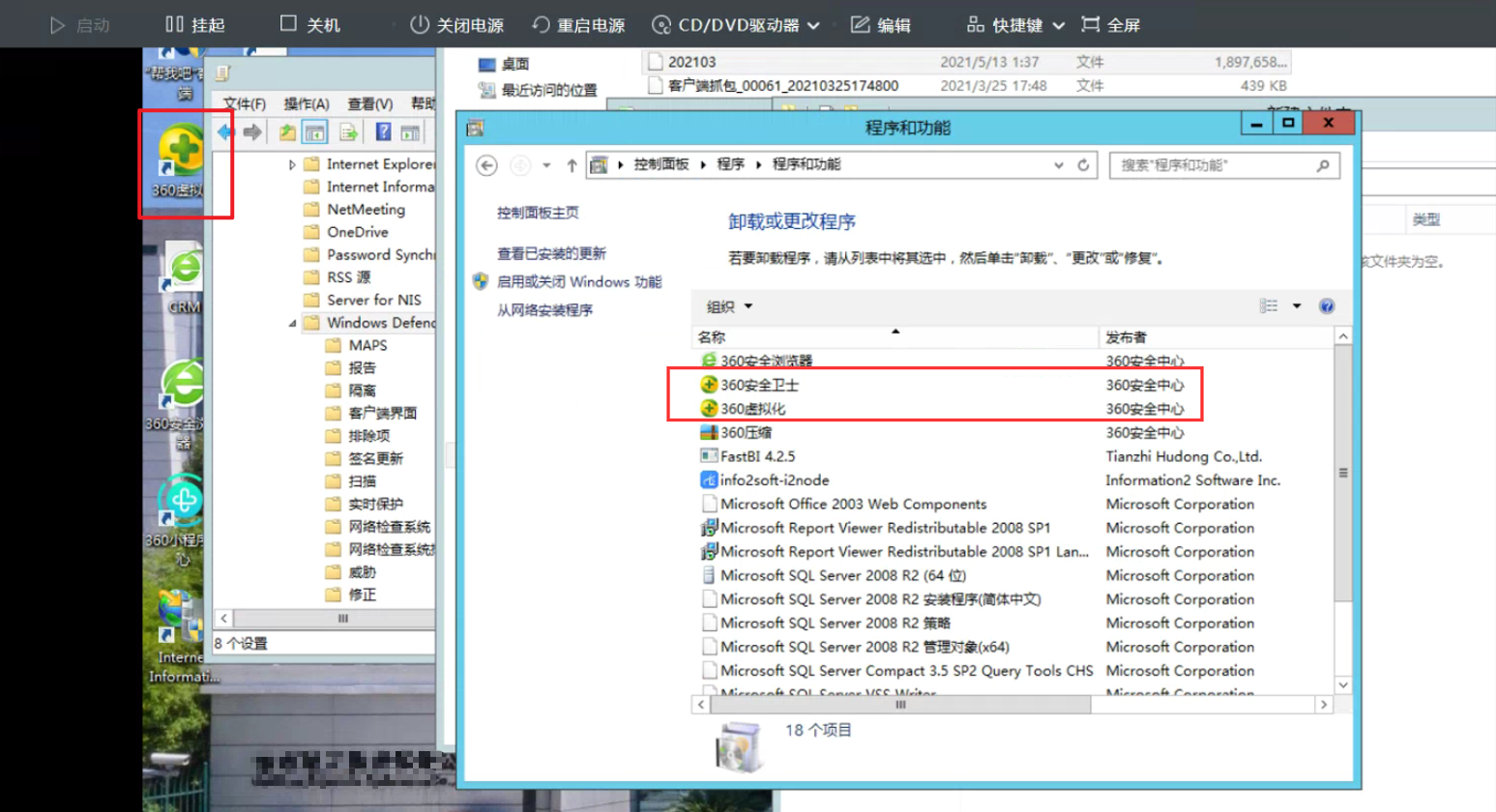Image resolution: width=1496 pixels, height=812 pixels.
Task: Open the 360虚拟化 desktop shortcut
Action: pos(180,161)
